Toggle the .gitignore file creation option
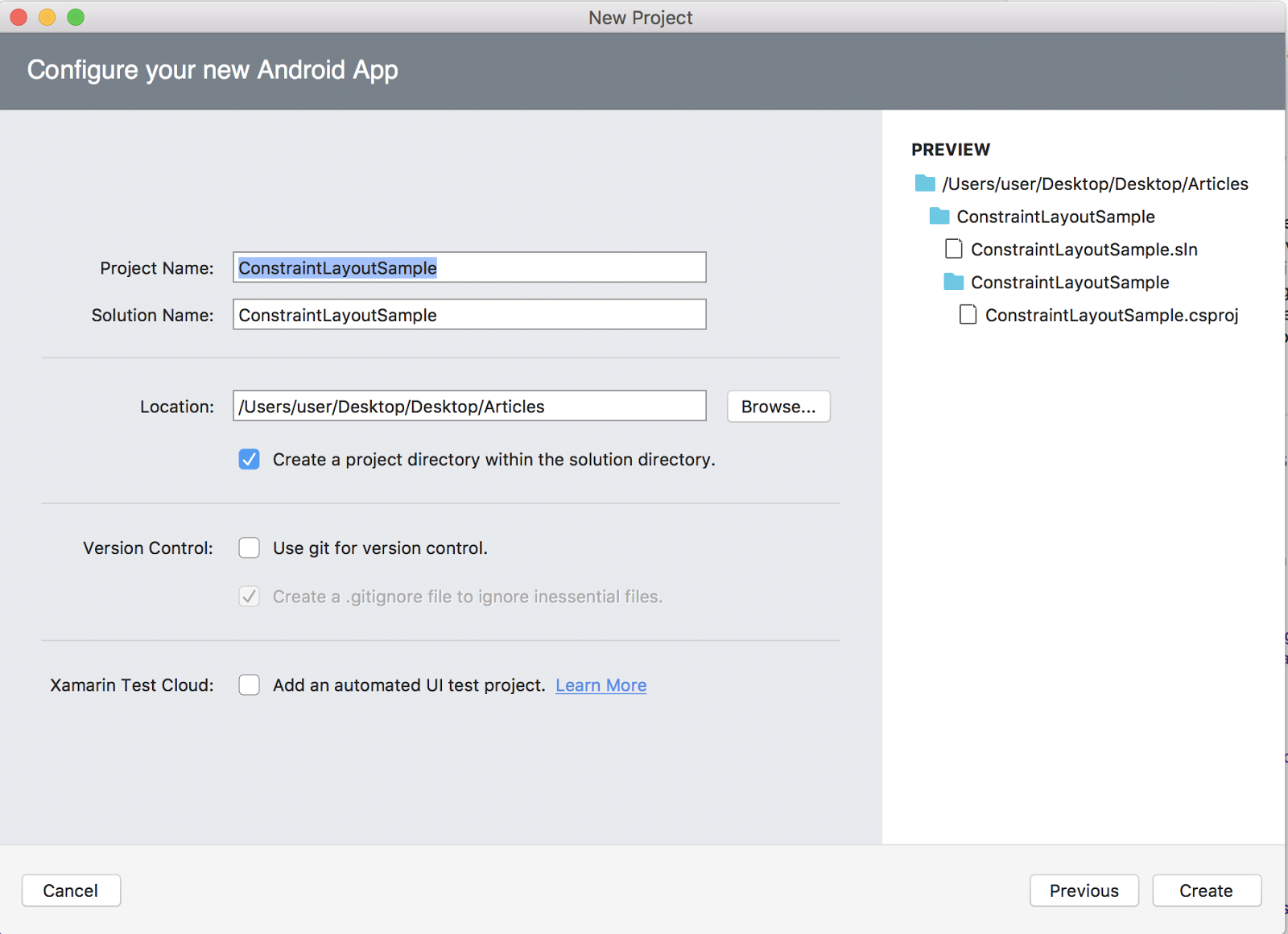Viewport: 1288px width, 934px height. tap(250, 597)
